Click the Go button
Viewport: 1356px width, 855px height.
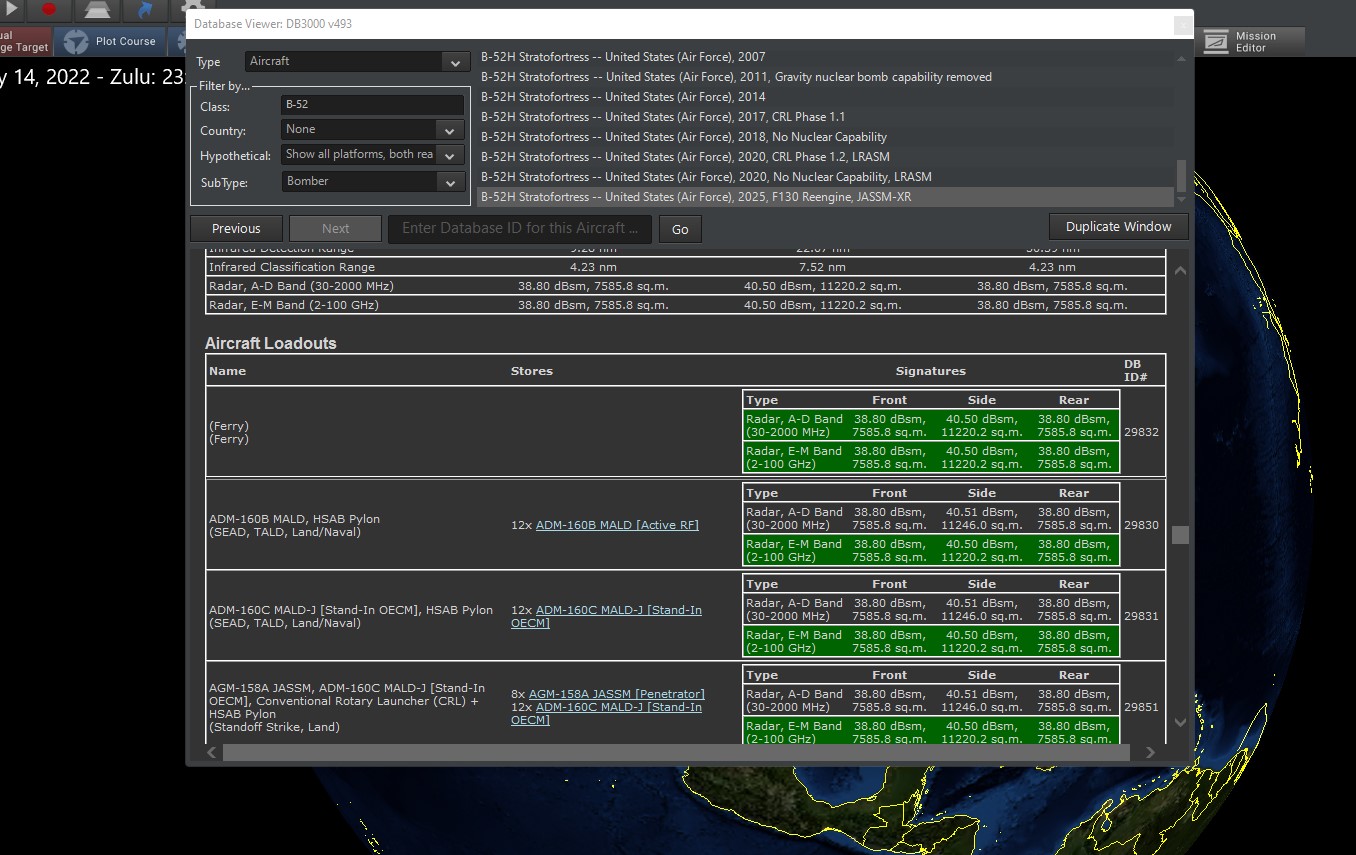680,229
